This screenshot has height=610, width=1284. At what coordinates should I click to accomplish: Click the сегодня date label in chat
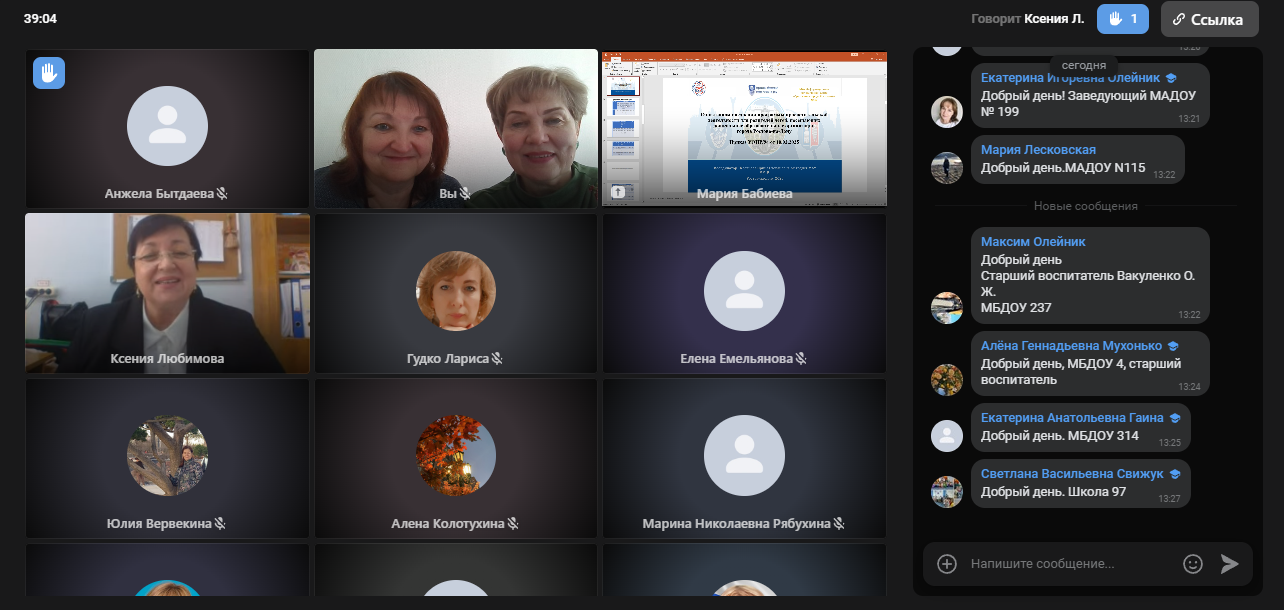pos(1084,65)
